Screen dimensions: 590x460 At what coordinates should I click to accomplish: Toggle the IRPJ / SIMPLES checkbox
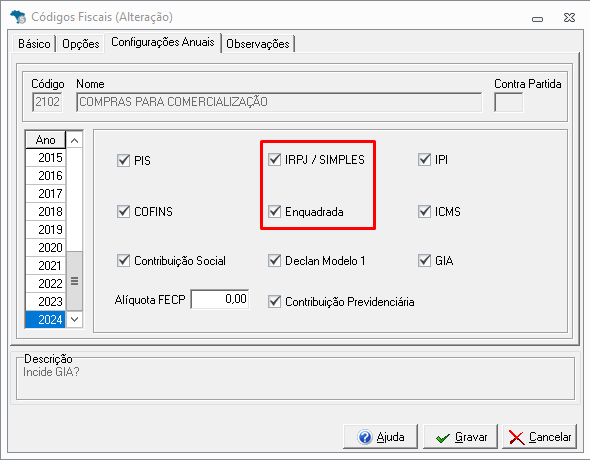click(275, 159)
